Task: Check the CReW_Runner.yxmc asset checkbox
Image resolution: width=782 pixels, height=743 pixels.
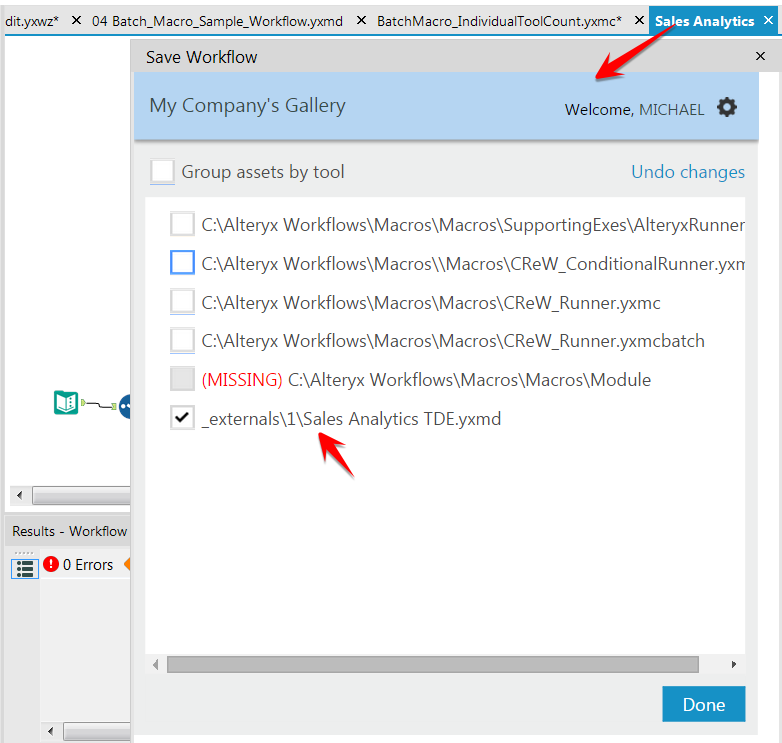Action: (182, 302)
